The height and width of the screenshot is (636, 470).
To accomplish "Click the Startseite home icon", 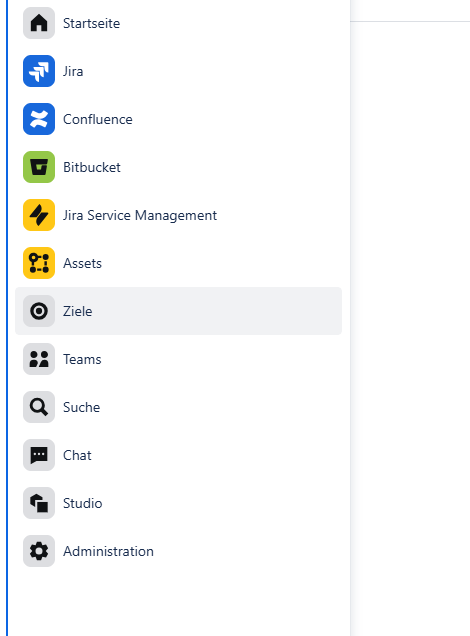I will click(39, 23).
